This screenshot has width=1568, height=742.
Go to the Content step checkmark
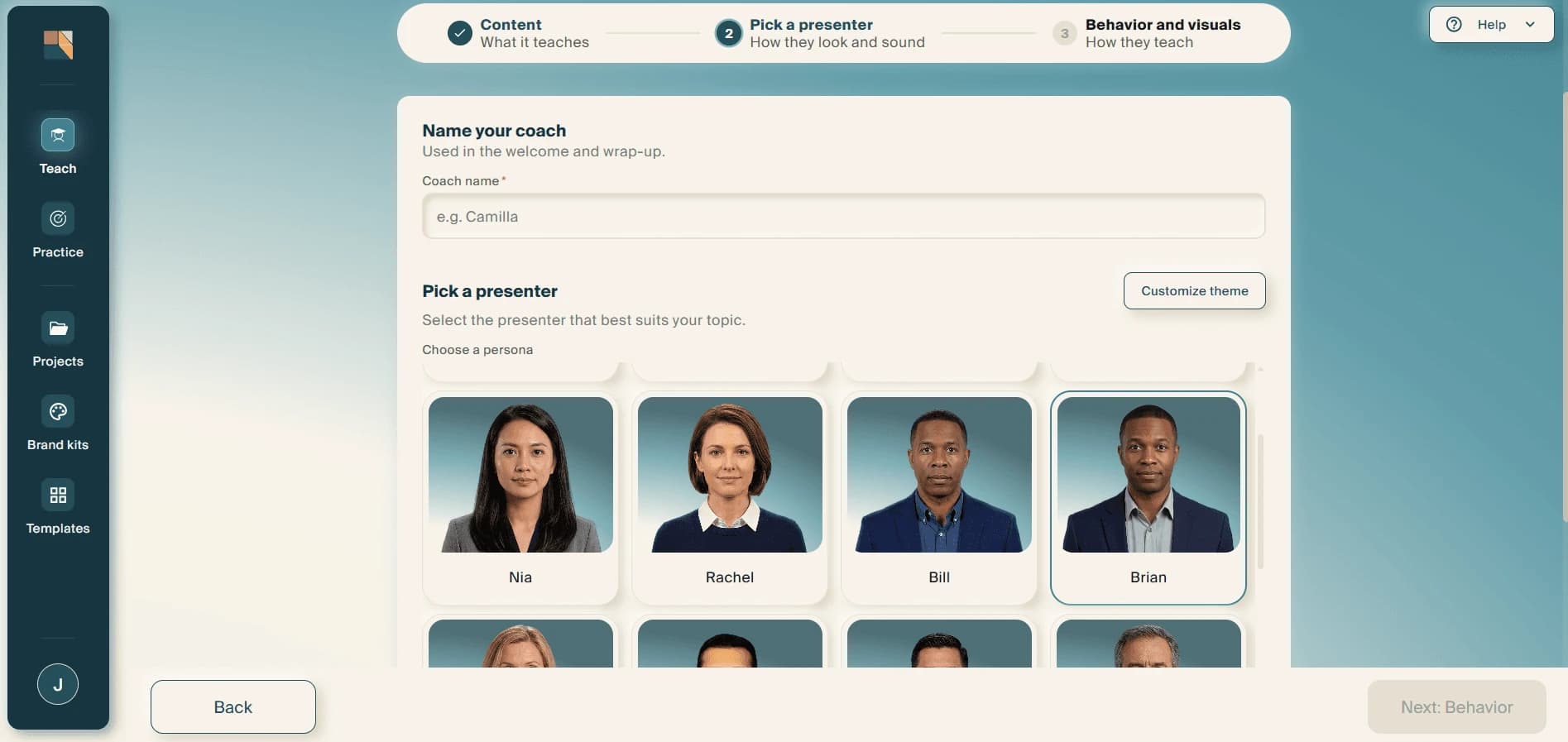[460, 33]
